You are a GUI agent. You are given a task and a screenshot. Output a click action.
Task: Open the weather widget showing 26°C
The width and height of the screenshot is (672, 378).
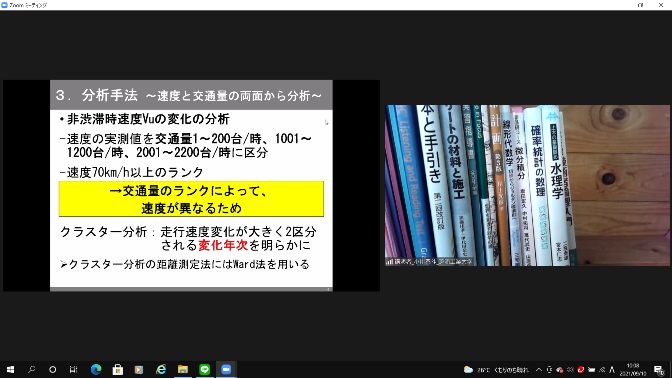click(x=496, y=369)
